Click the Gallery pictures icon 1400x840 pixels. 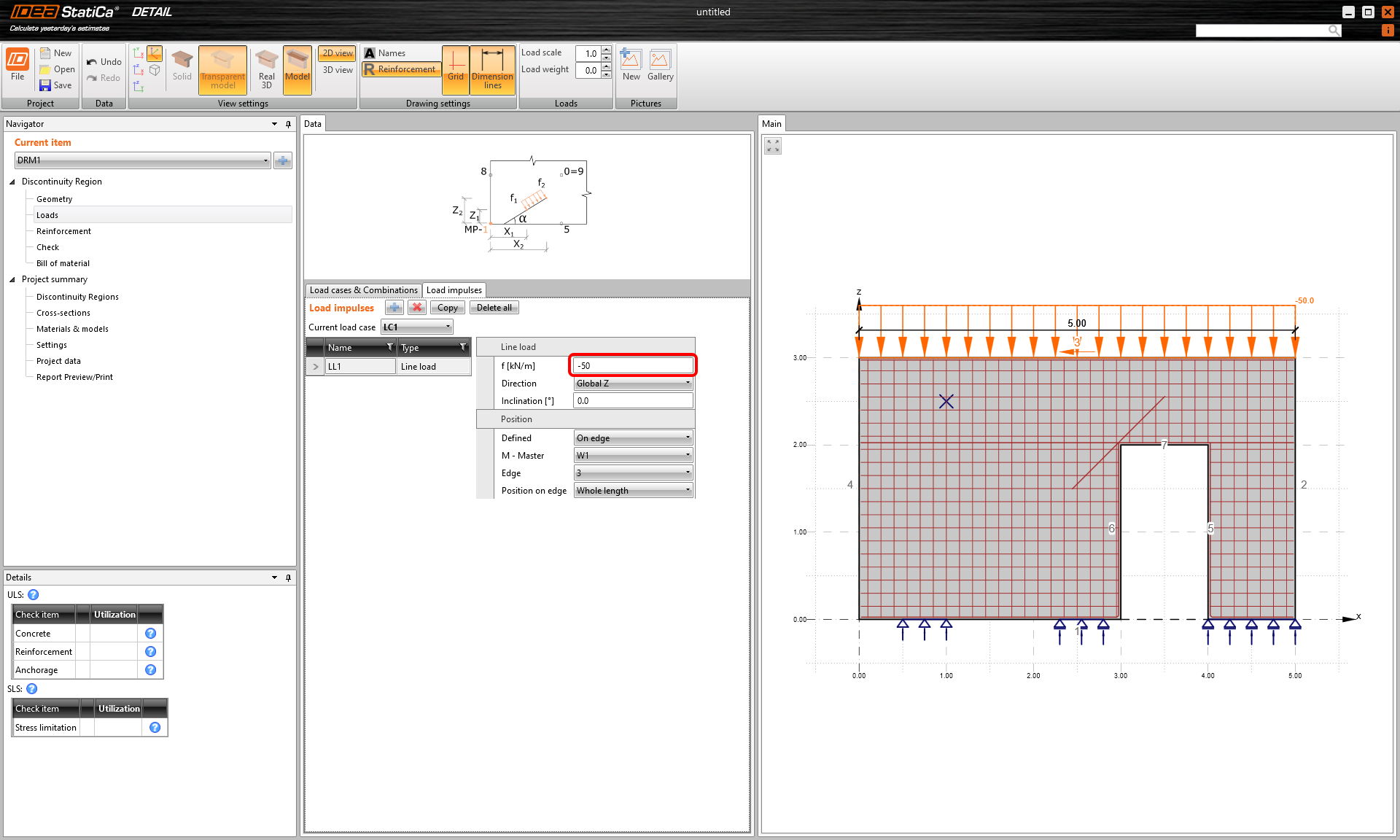pyautogui.click(x=660, y=66)
